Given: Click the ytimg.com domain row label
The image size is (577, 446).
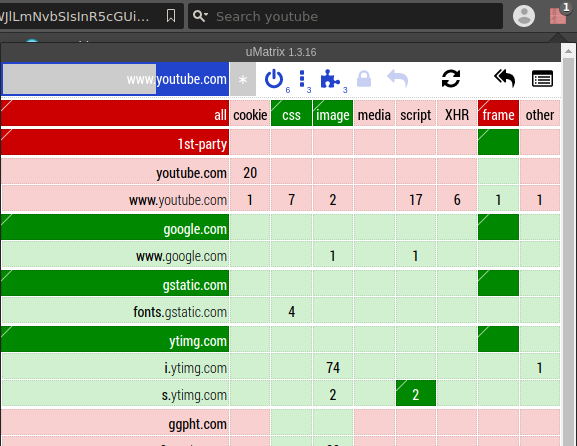Looking at the screenshot, I should coord(115,339).
